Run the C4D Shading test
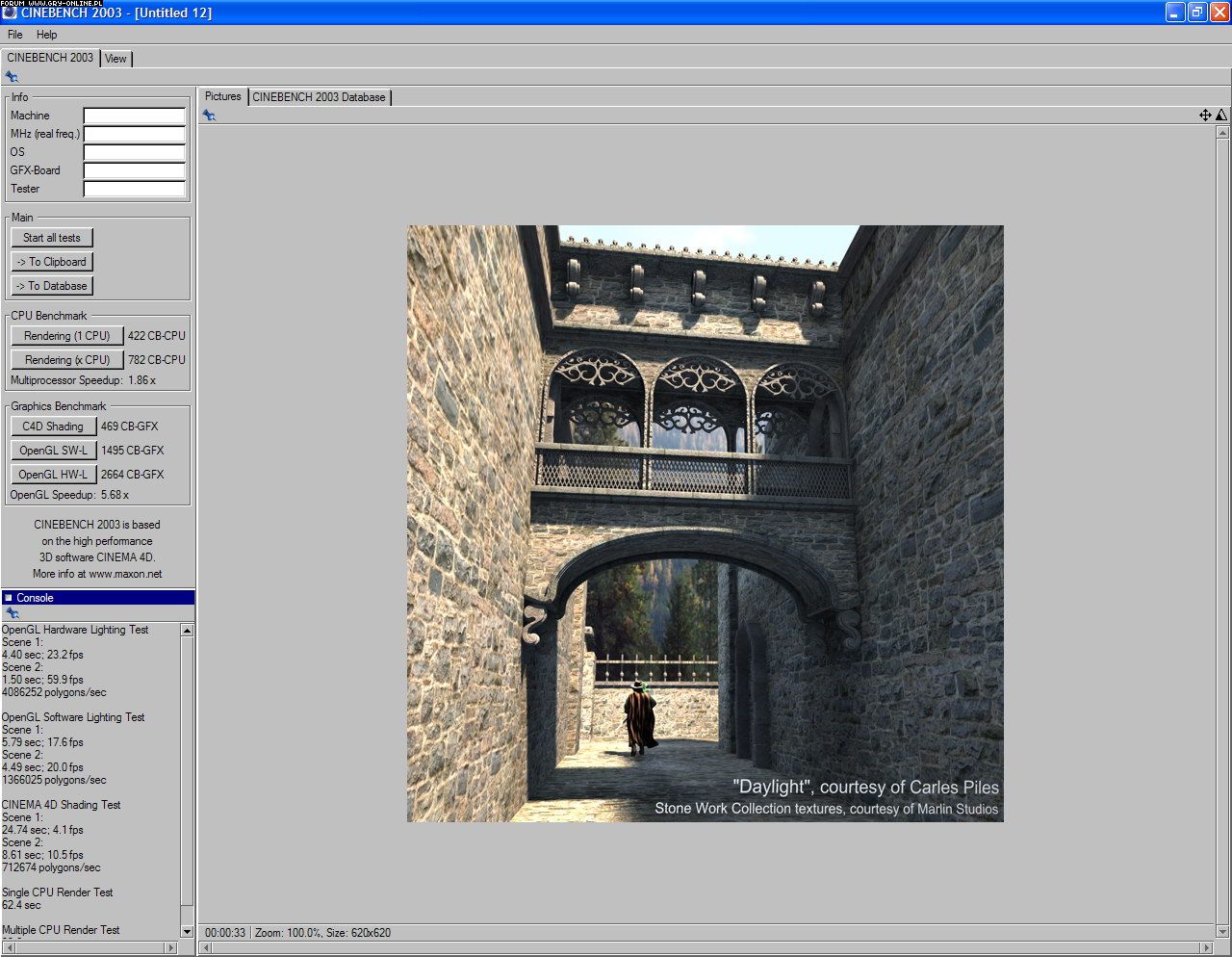The height and width of the screenshot is (957, 1232). [53, 427]
